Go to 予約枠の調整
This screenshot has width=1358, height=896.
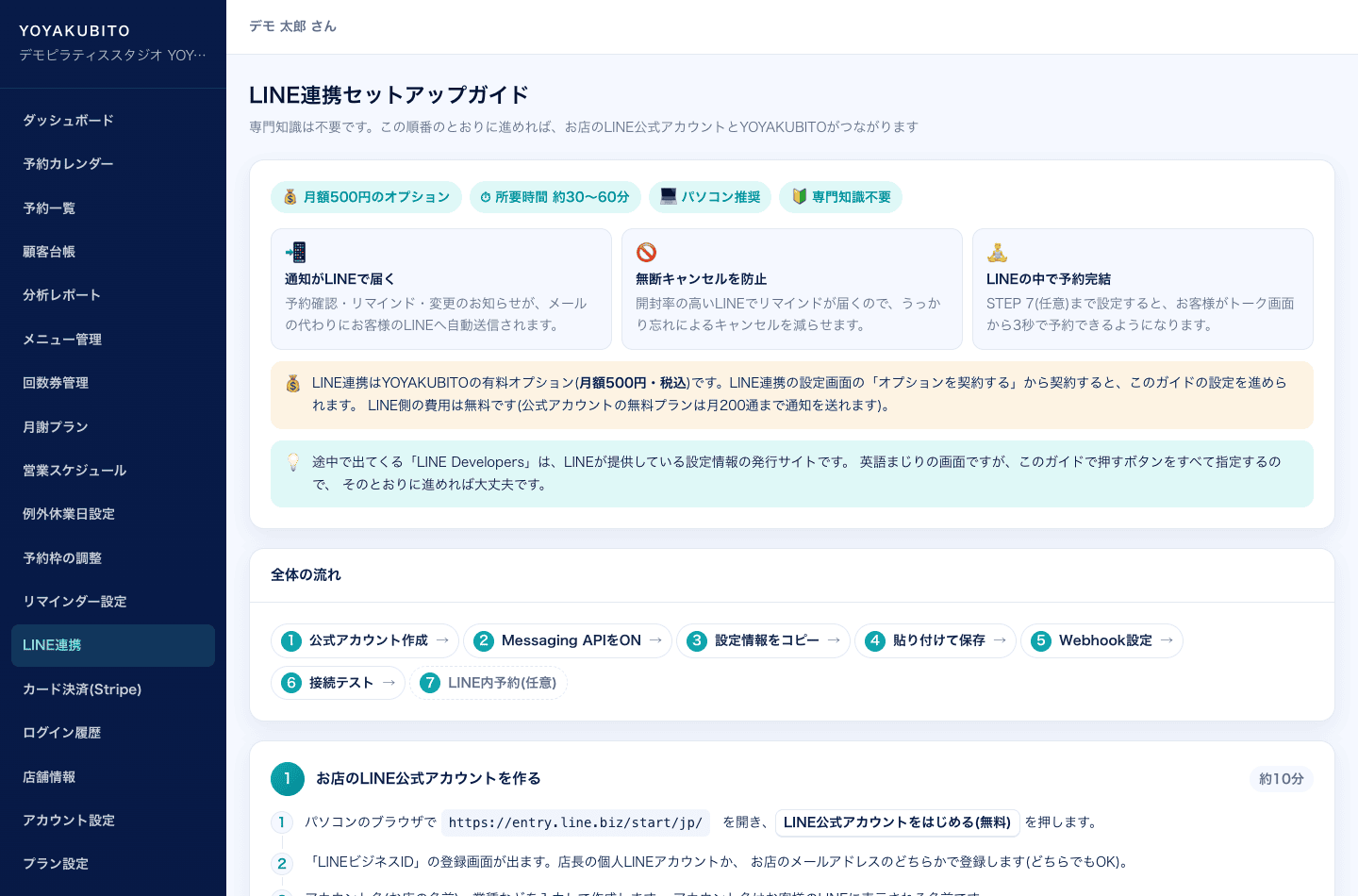(113, 558)
